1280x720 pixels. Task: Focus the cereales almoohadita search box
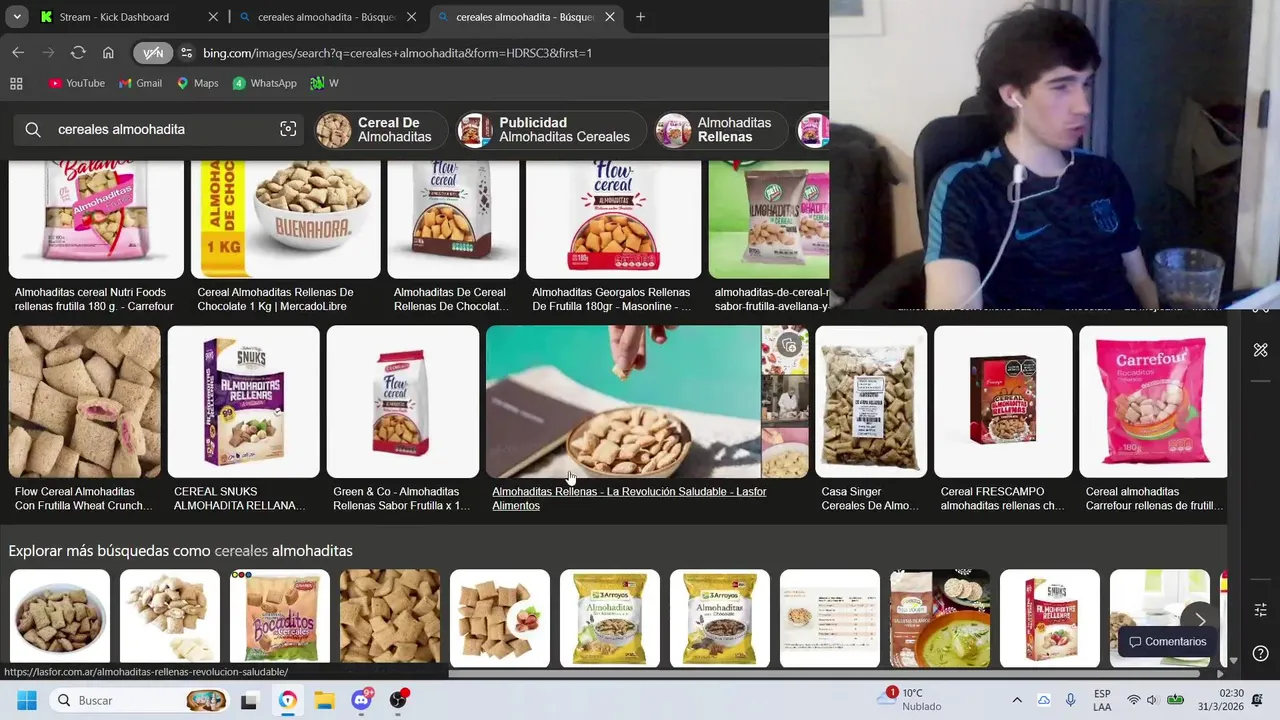click(160, 129)
